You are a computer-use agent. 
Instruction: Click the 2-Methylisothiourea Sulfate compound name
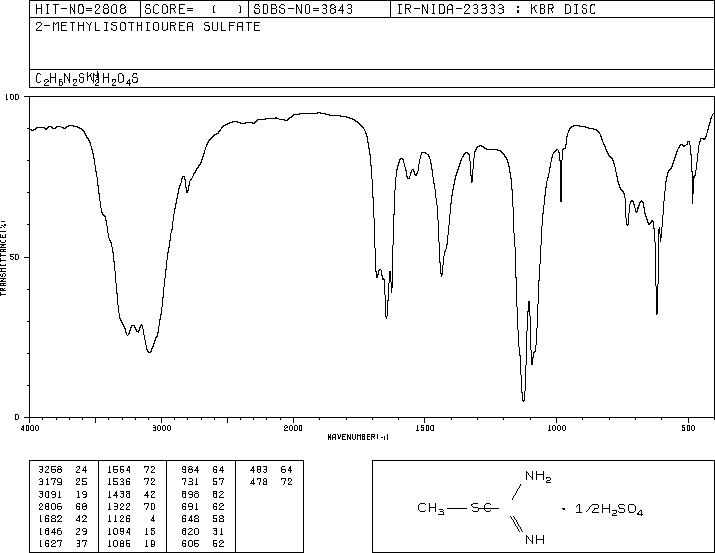click(x=148, y=26)
